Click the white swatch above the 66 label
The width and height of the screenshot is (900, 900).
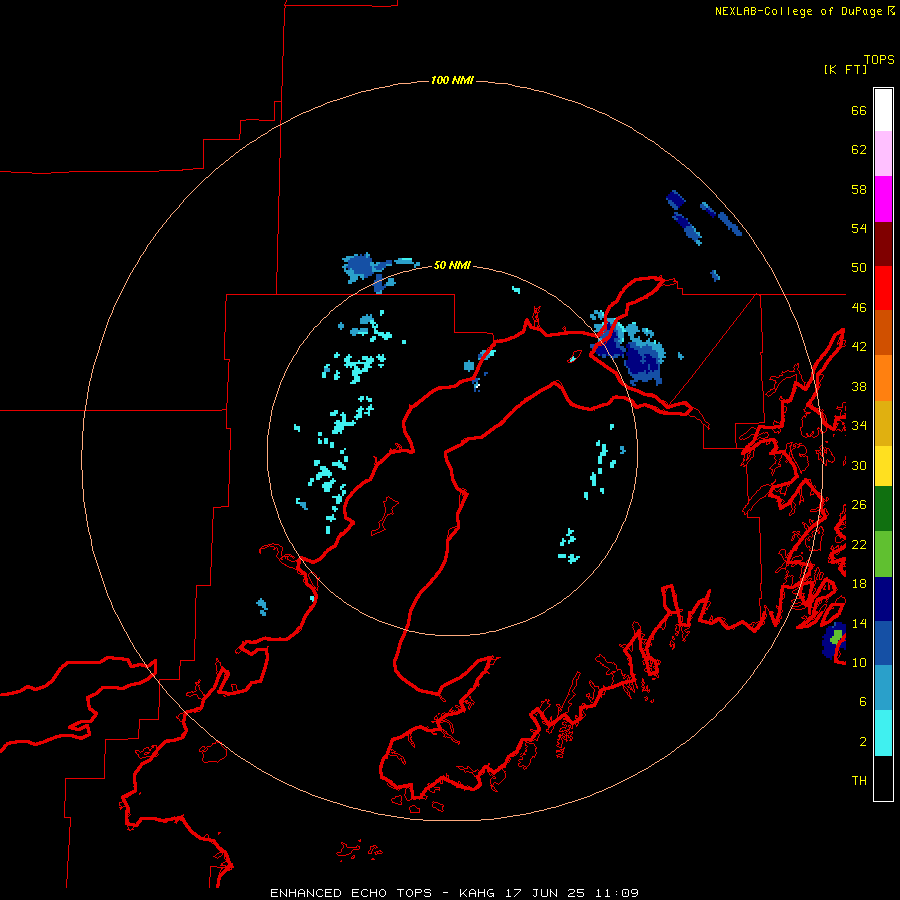883,110
